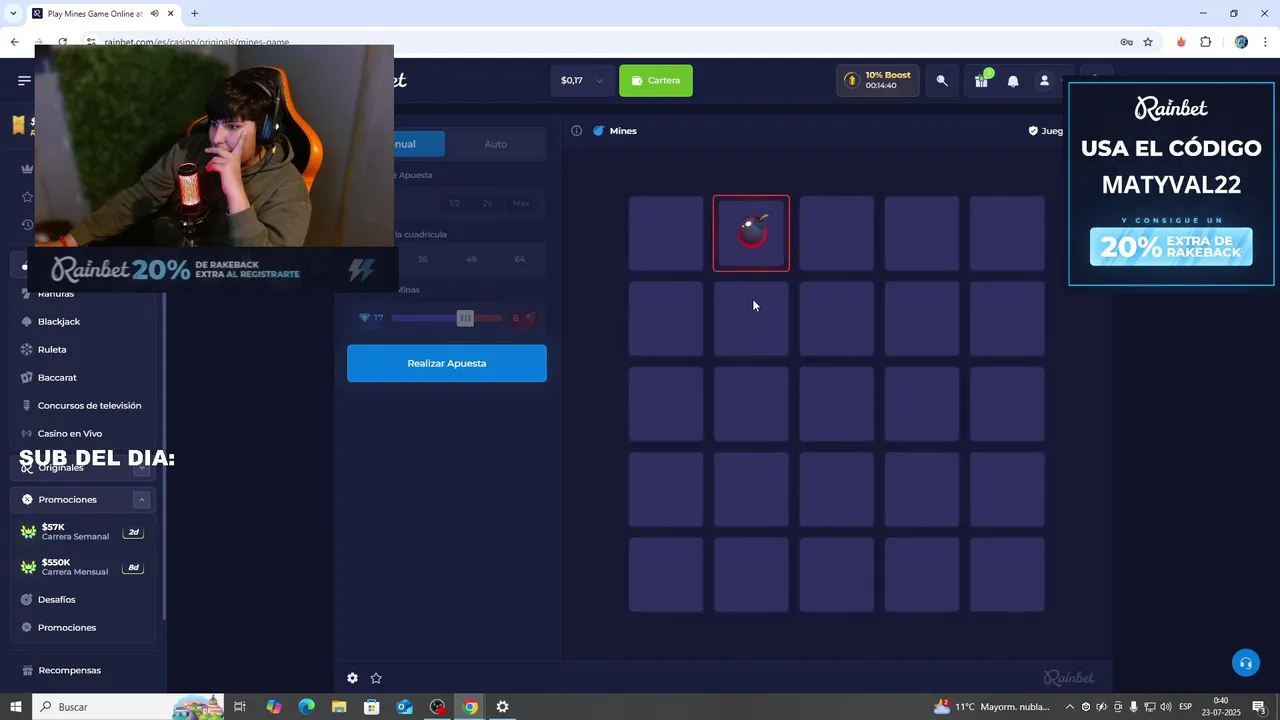Expand the Originales section chevron
The image size is (1280, 720).
tap(142, 468)
